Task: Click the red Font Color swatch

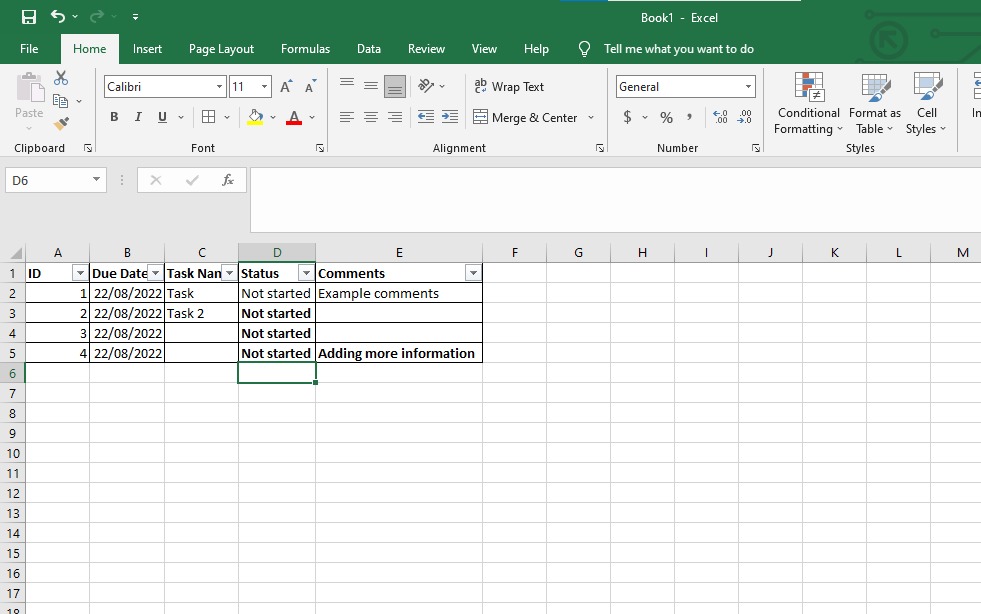Action: (x=294, y=117)
